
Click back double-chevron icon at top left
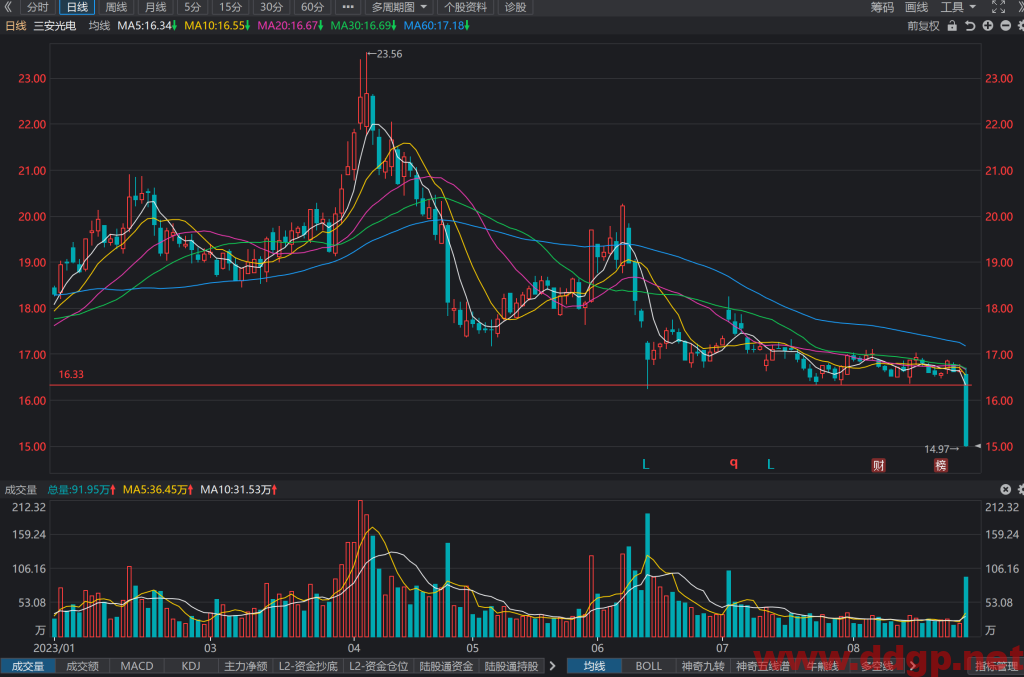pos(8,7)
